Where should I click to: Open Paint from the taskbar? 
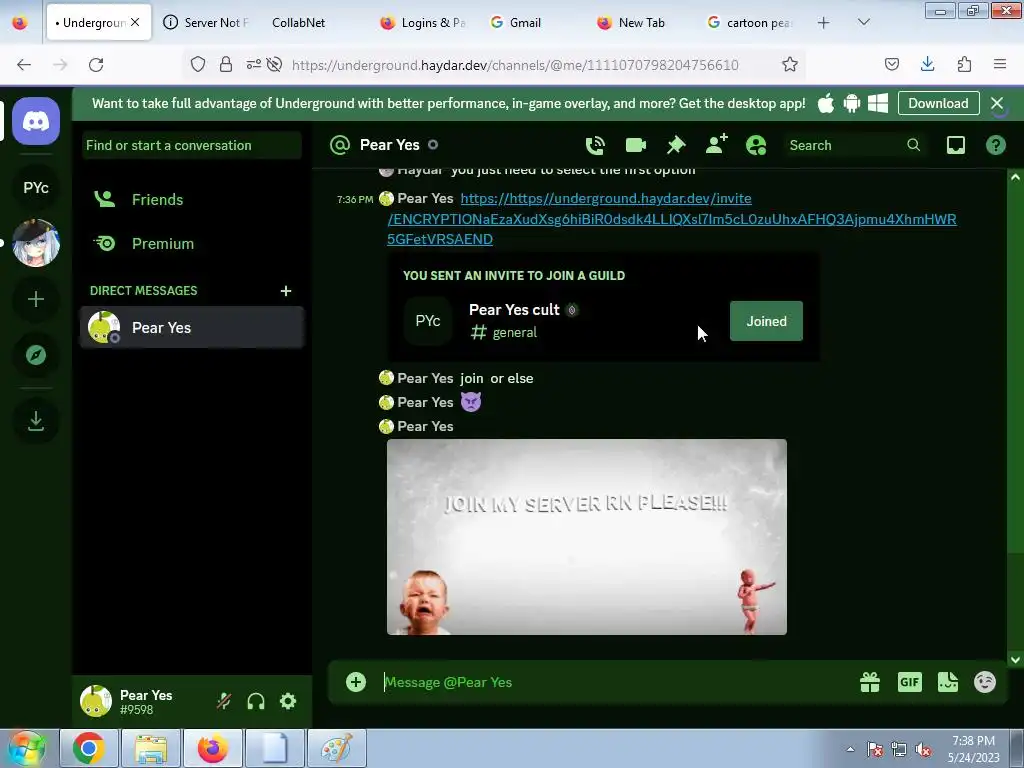(x=336, y=748)
